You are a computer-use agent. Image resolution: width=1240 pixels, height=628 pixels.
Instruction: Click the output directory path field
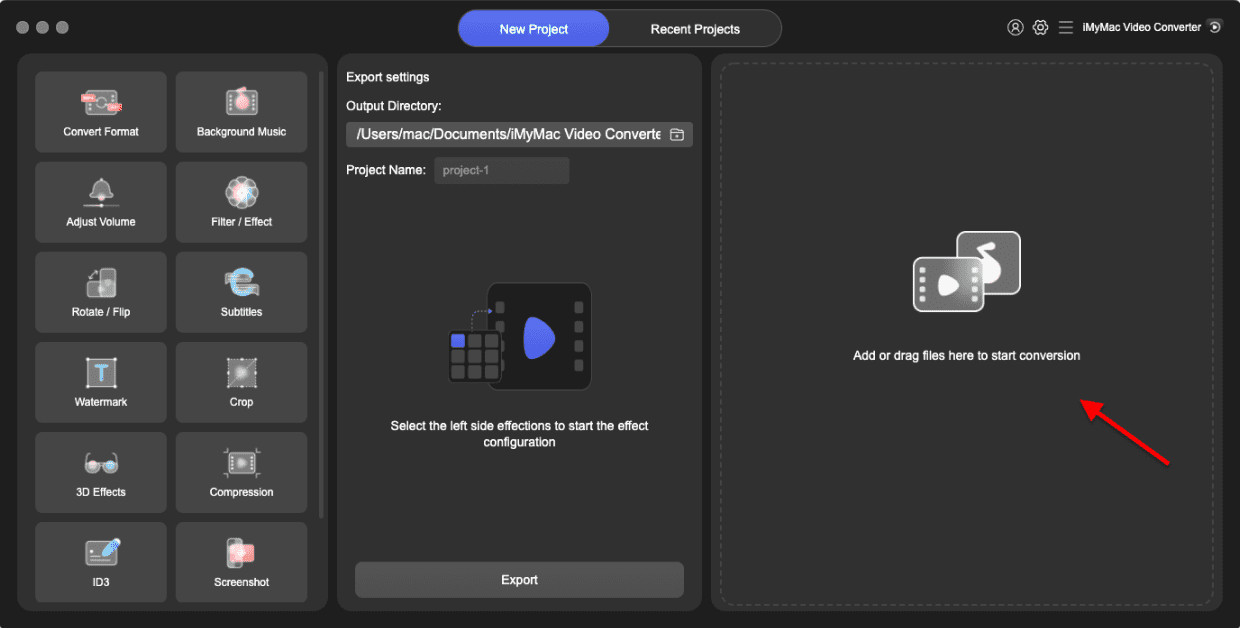click(519, 134)
